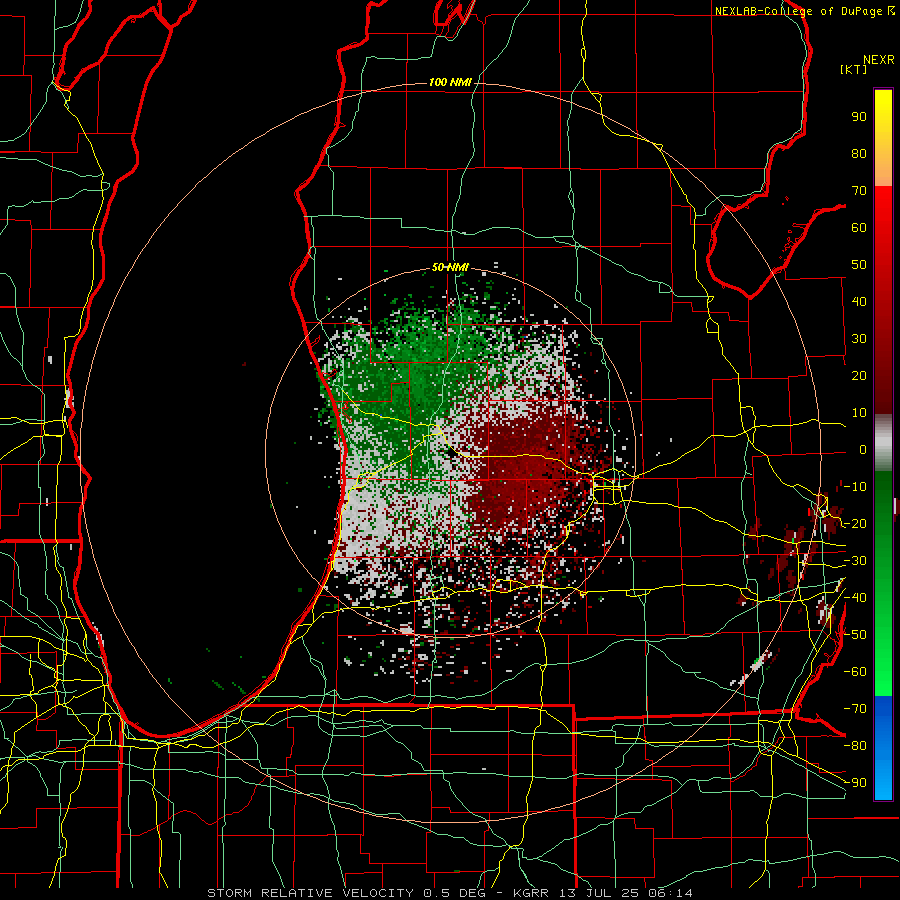This screenshot has height=900, width=900.
Task: Click the -80 value on velocity scale
Action: [855, 746]
